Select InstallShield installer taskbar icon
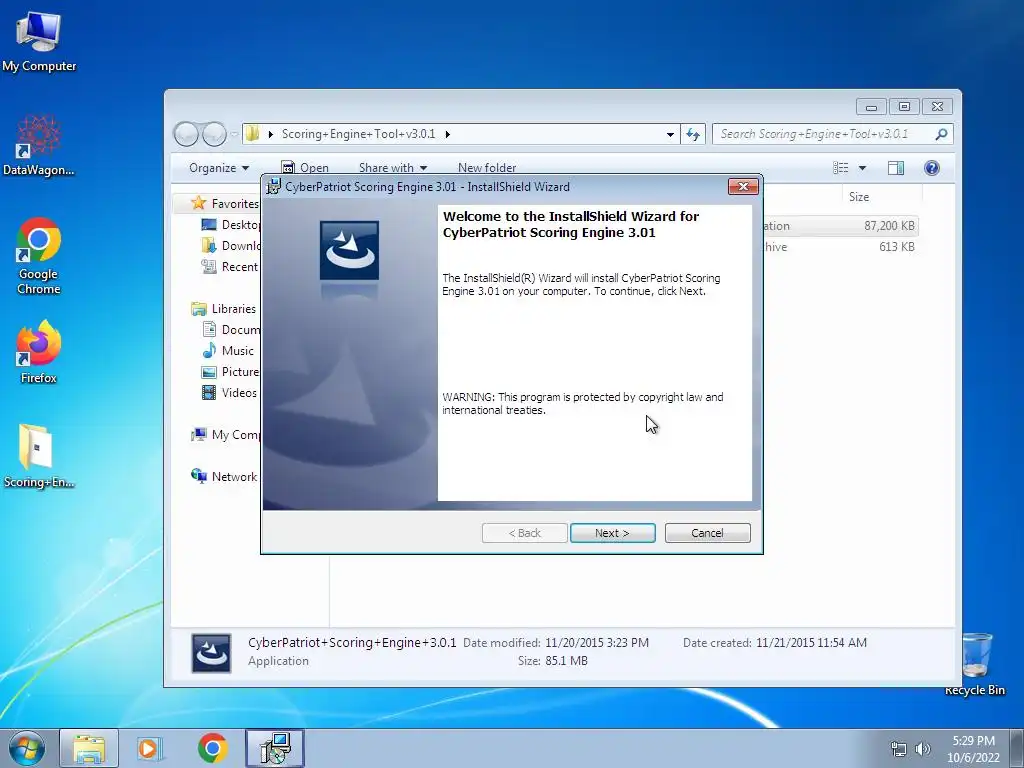This screenshot has width=1024, height=768. point(275,748)
